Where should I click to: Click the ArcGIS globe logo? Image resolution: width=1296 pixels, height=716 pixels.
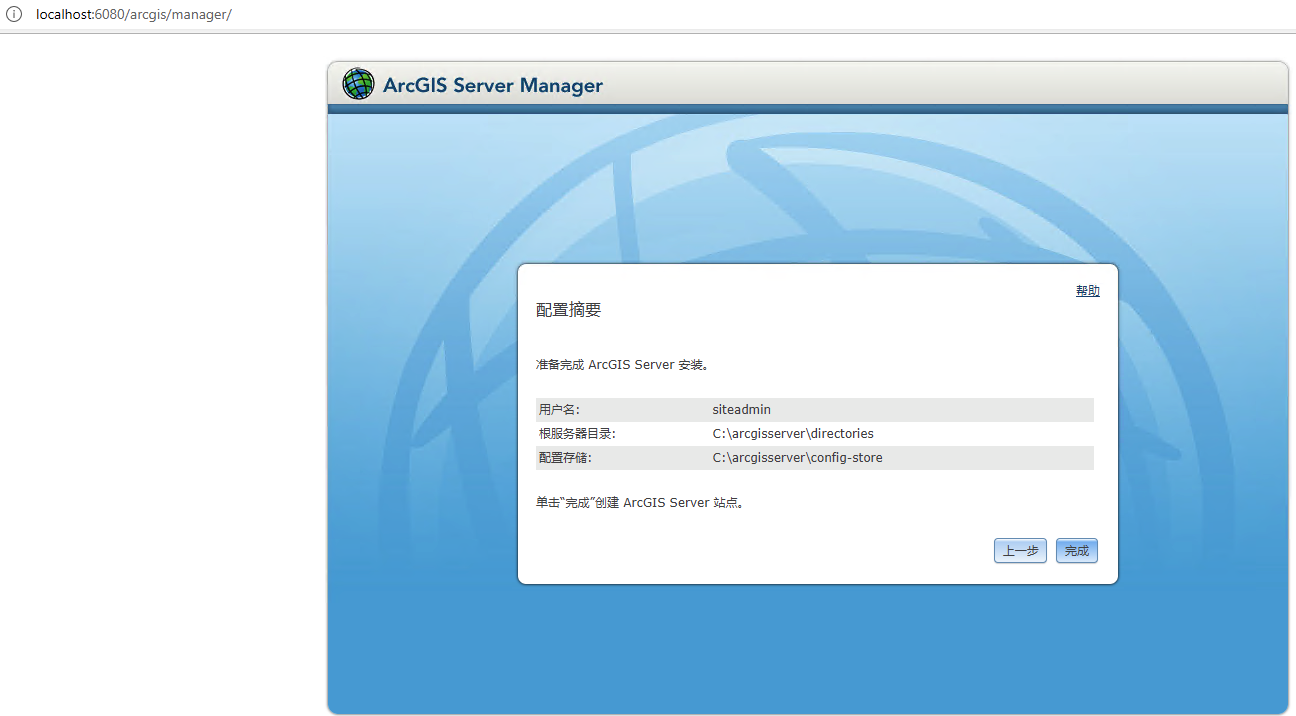click(x=358, y=84)
